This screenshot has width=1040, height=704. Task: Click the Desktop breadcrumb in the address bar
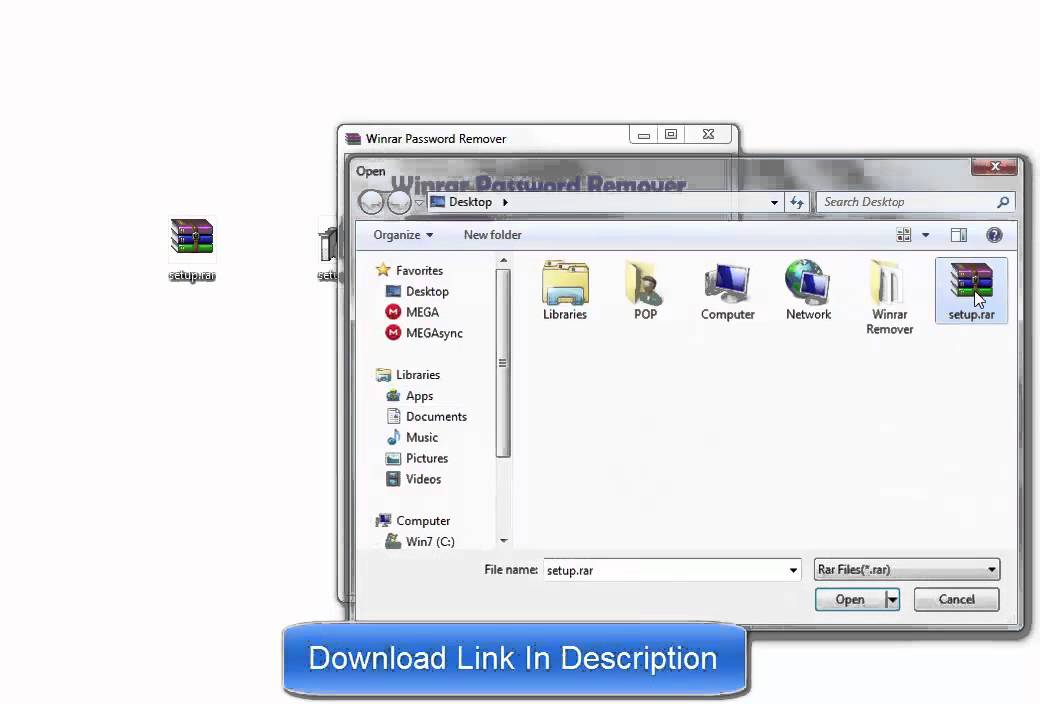[470, 202]
